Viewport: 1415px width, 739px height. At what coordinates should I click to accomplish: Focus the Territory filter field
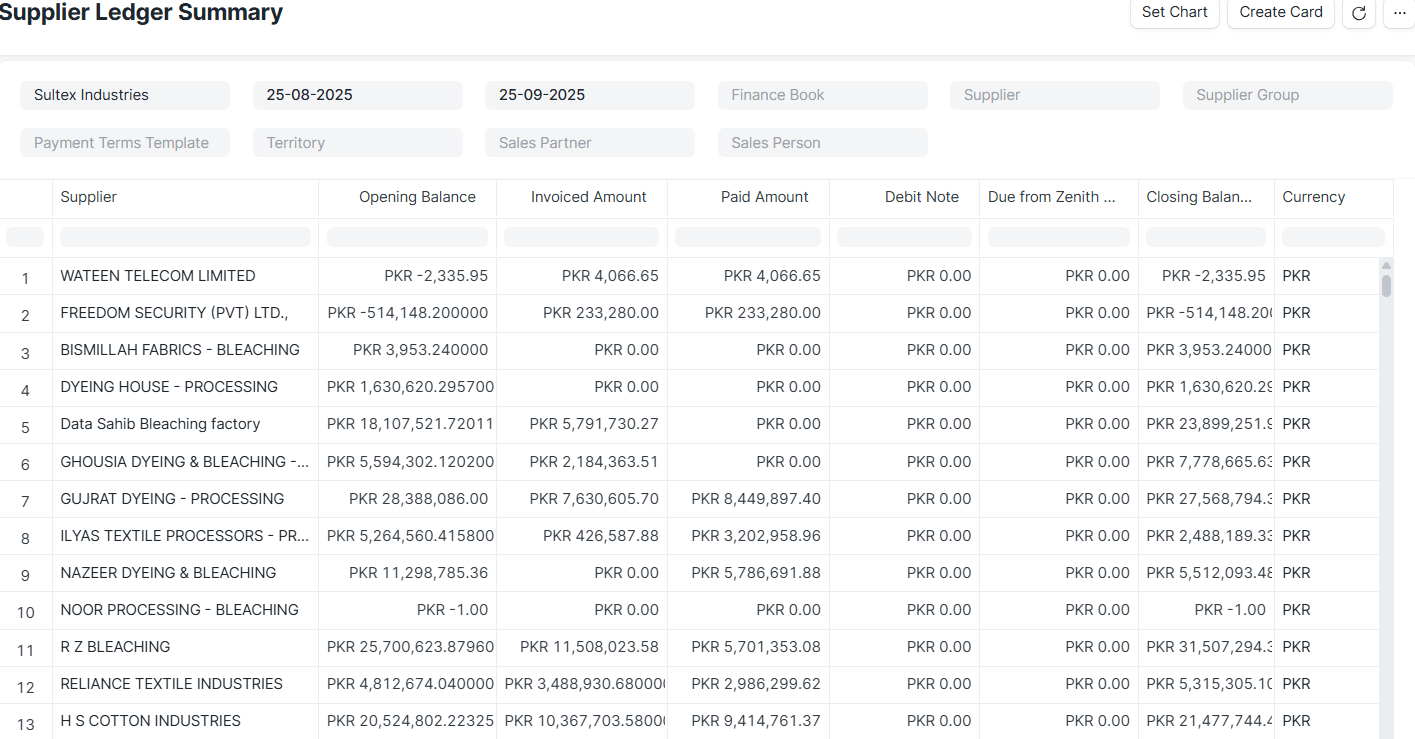(x=358, y=143)
